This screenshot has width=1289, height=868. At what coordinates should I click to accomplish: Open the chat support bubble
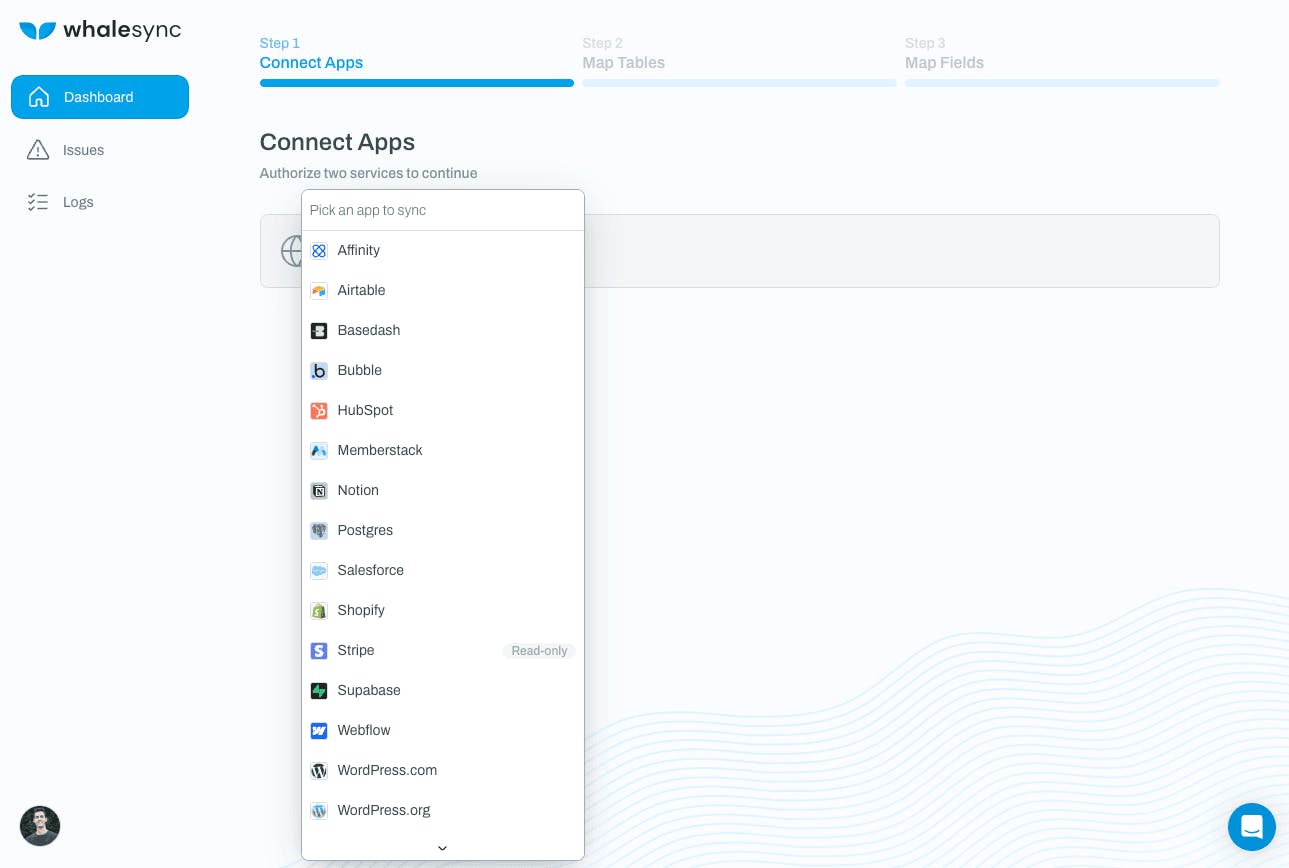pos(1252,827)
